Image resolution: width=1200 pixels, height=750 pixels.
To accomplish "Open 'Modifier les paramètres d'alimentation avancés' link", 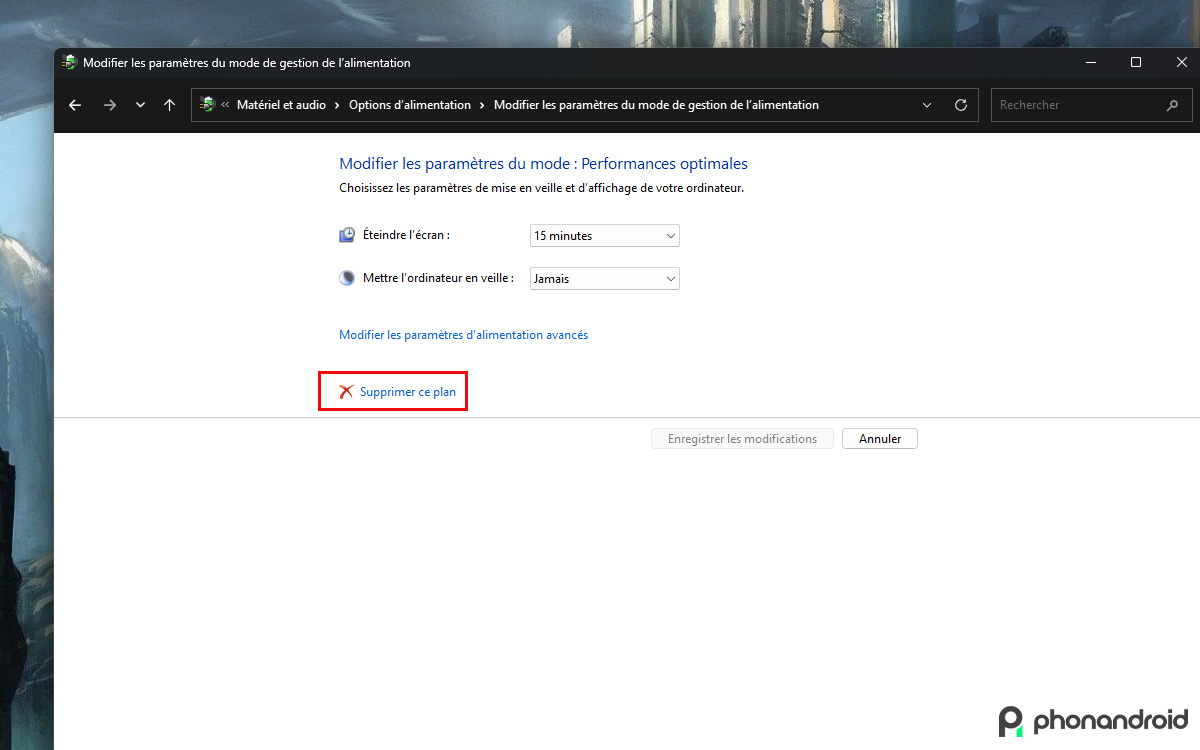I will click(462, 335).
